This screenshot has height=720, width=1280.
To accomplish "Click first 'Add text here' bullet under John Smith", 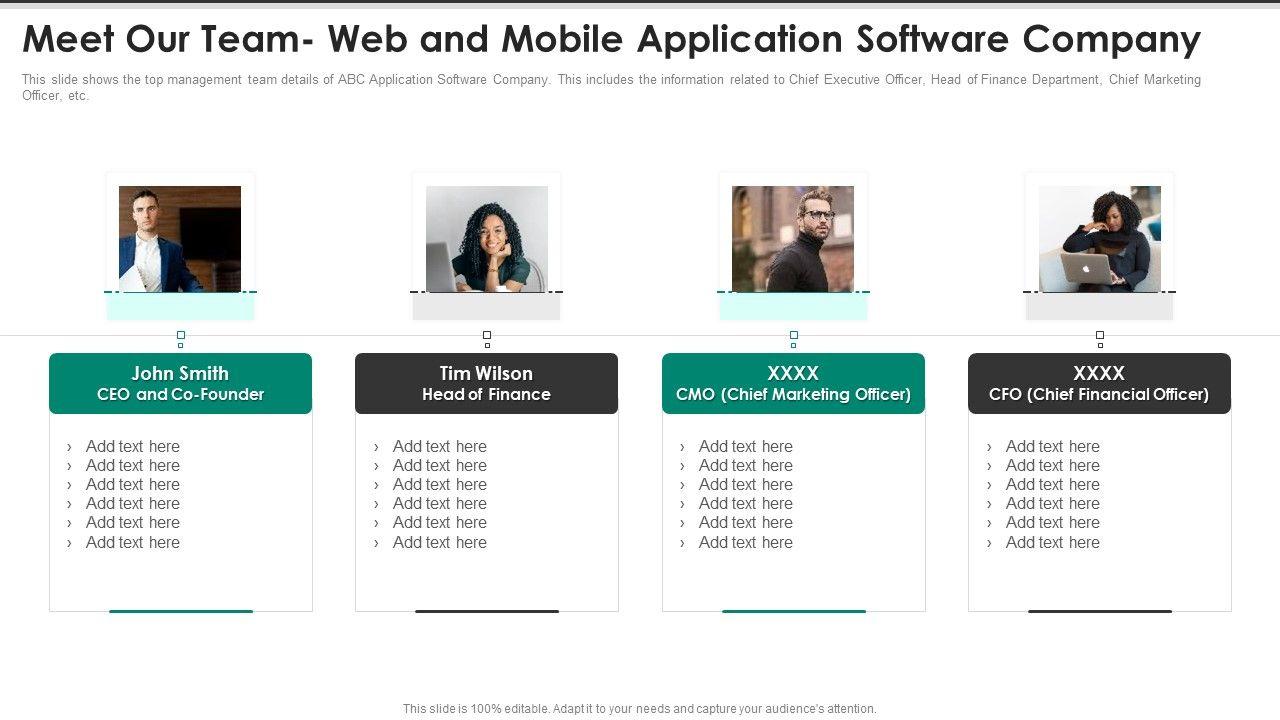I will 133,447.
